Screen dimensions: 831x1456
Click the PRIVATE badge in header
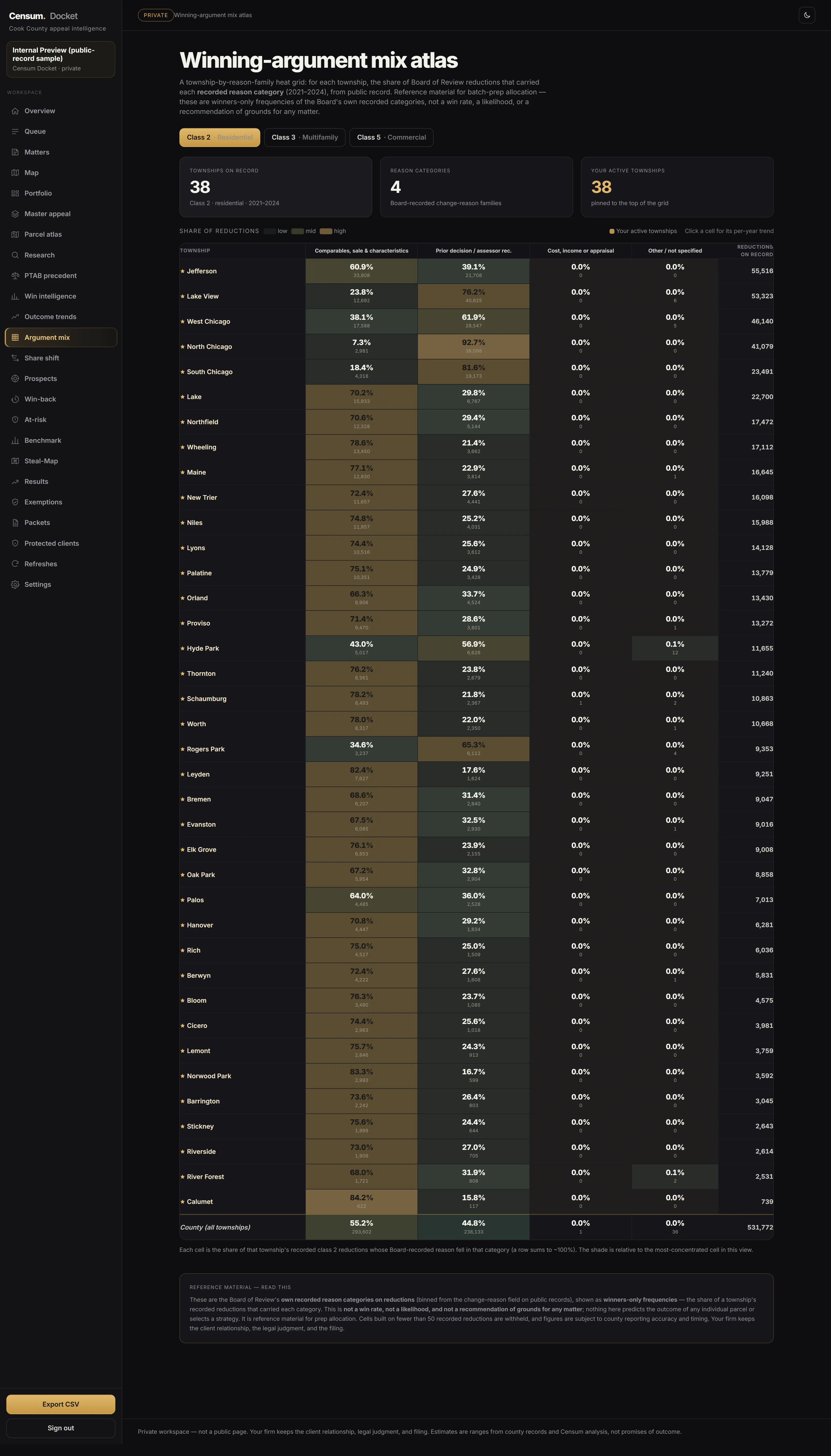156,15
